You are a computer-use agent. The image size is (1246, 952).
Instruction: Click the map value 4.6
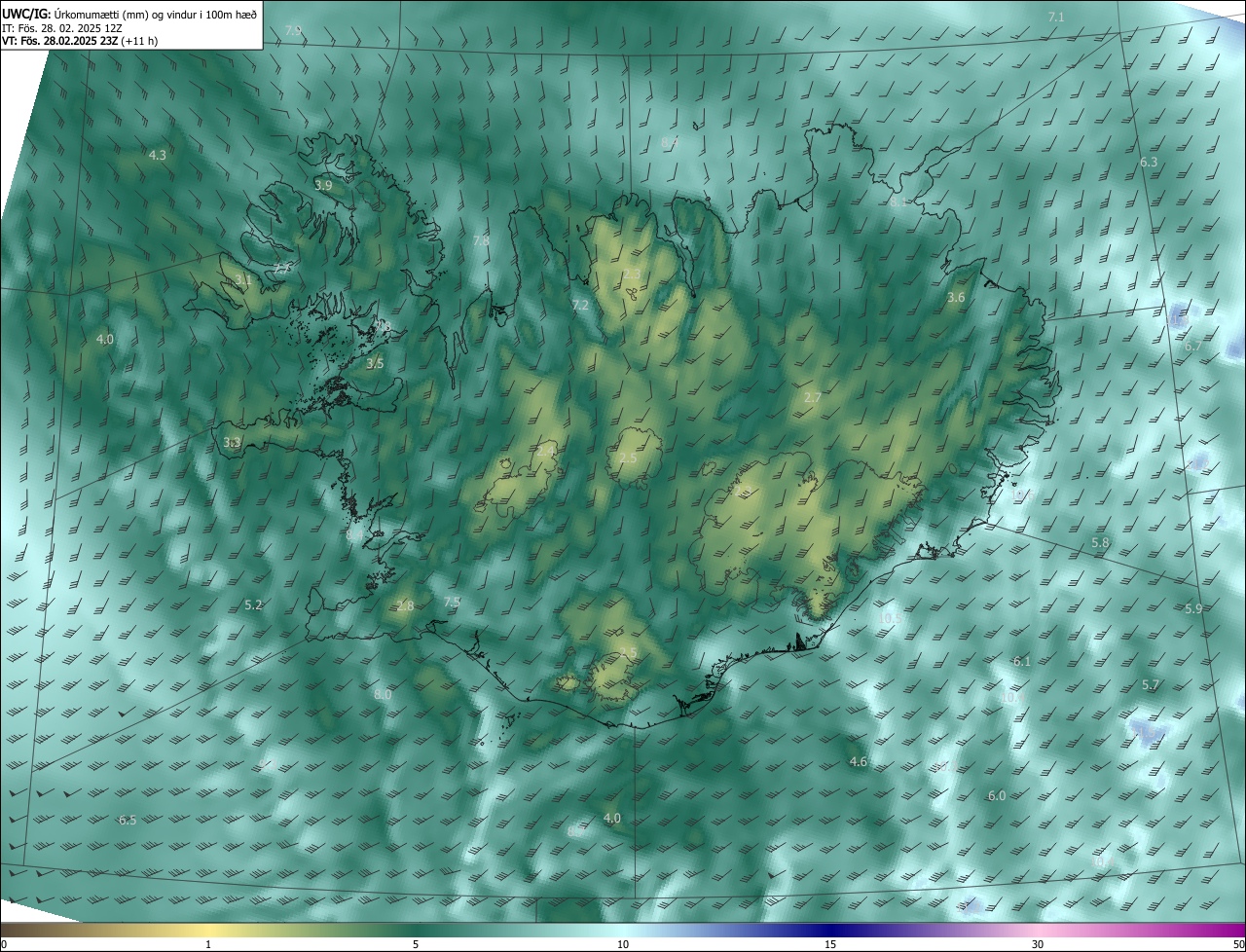[858, 762]
